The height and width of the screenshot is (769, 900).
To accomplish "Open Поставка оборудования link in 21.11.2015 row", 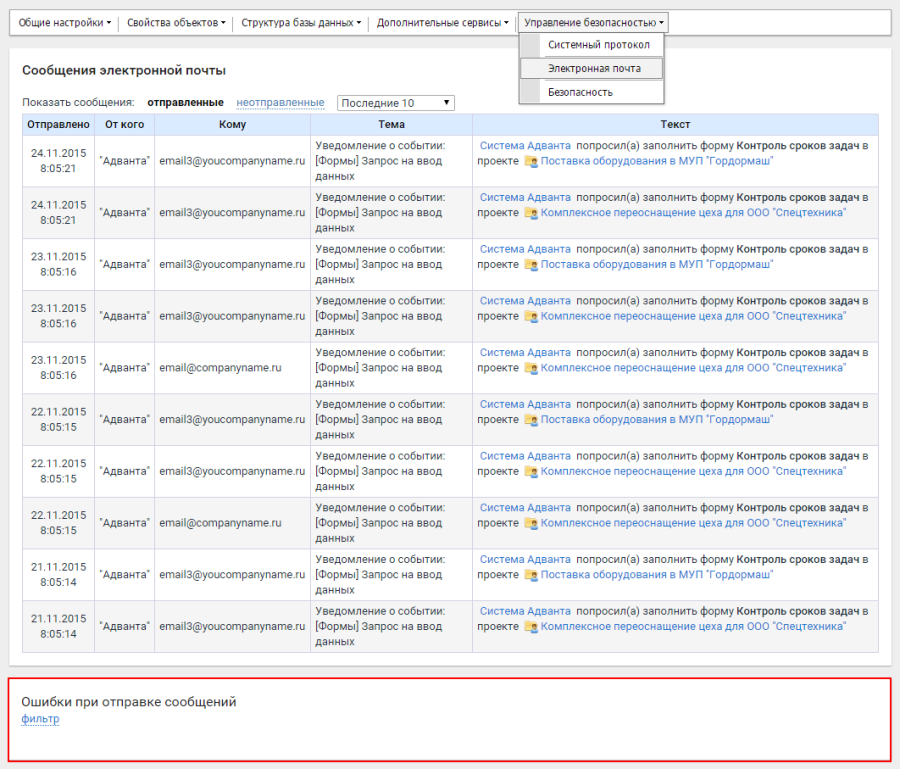I will (x=657, y=574).
